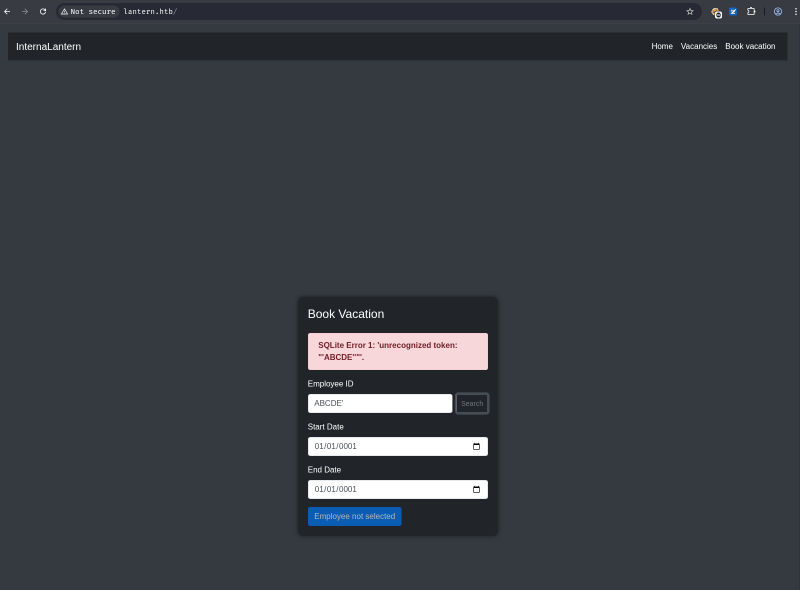
Task: Click the Employee not selected button
Action: 354,516
